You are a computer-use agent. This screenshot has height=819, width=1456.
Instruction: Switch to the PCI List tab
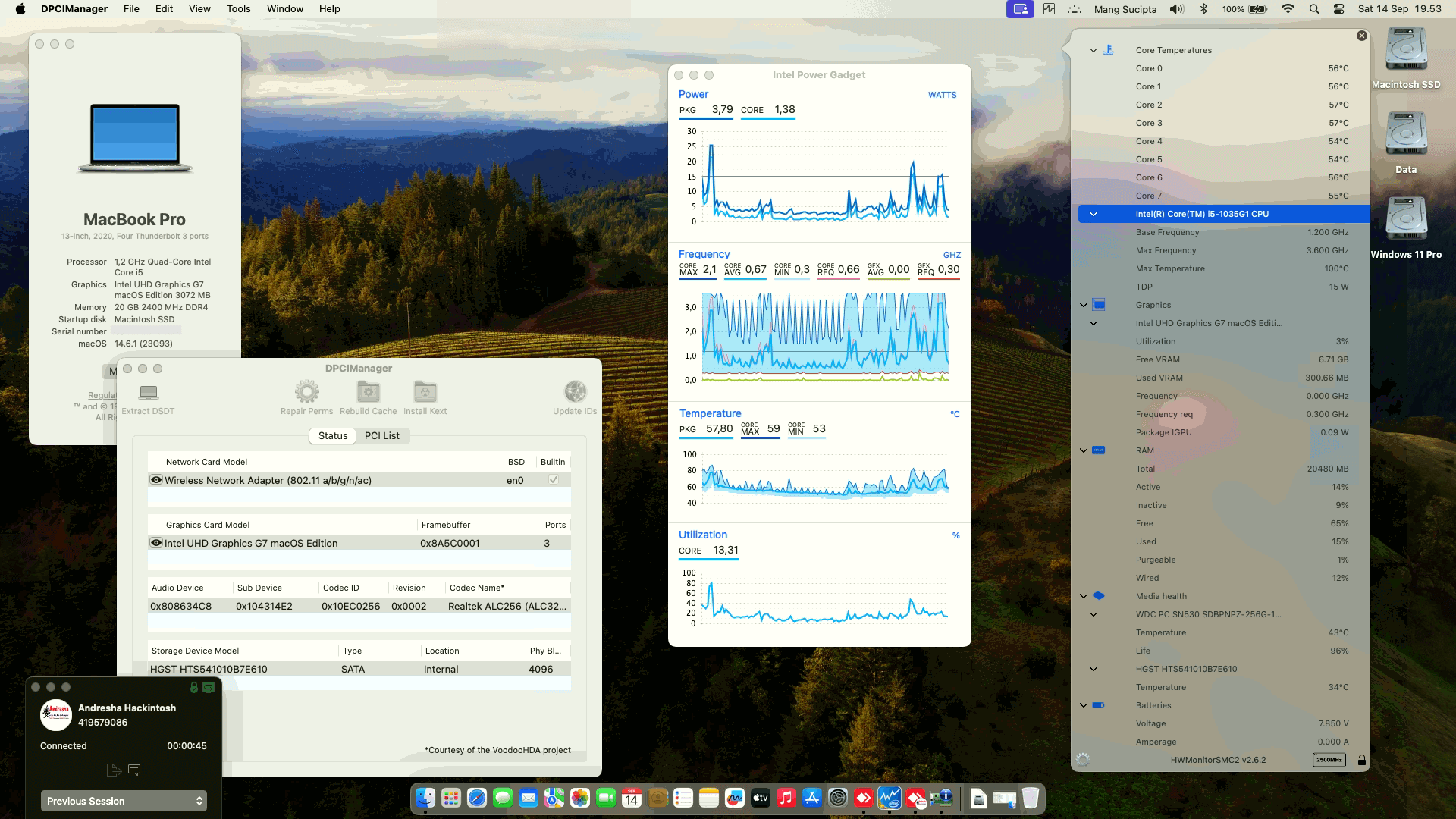(382, 435)
